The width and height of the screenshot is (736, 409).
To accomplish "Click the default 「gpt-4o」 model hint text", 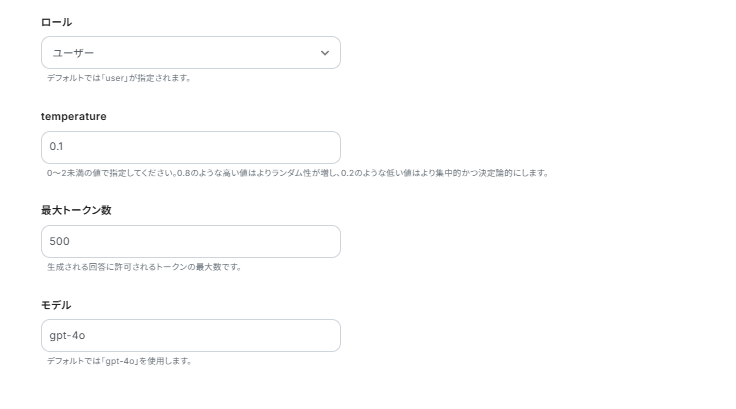I will coord(119,361).
